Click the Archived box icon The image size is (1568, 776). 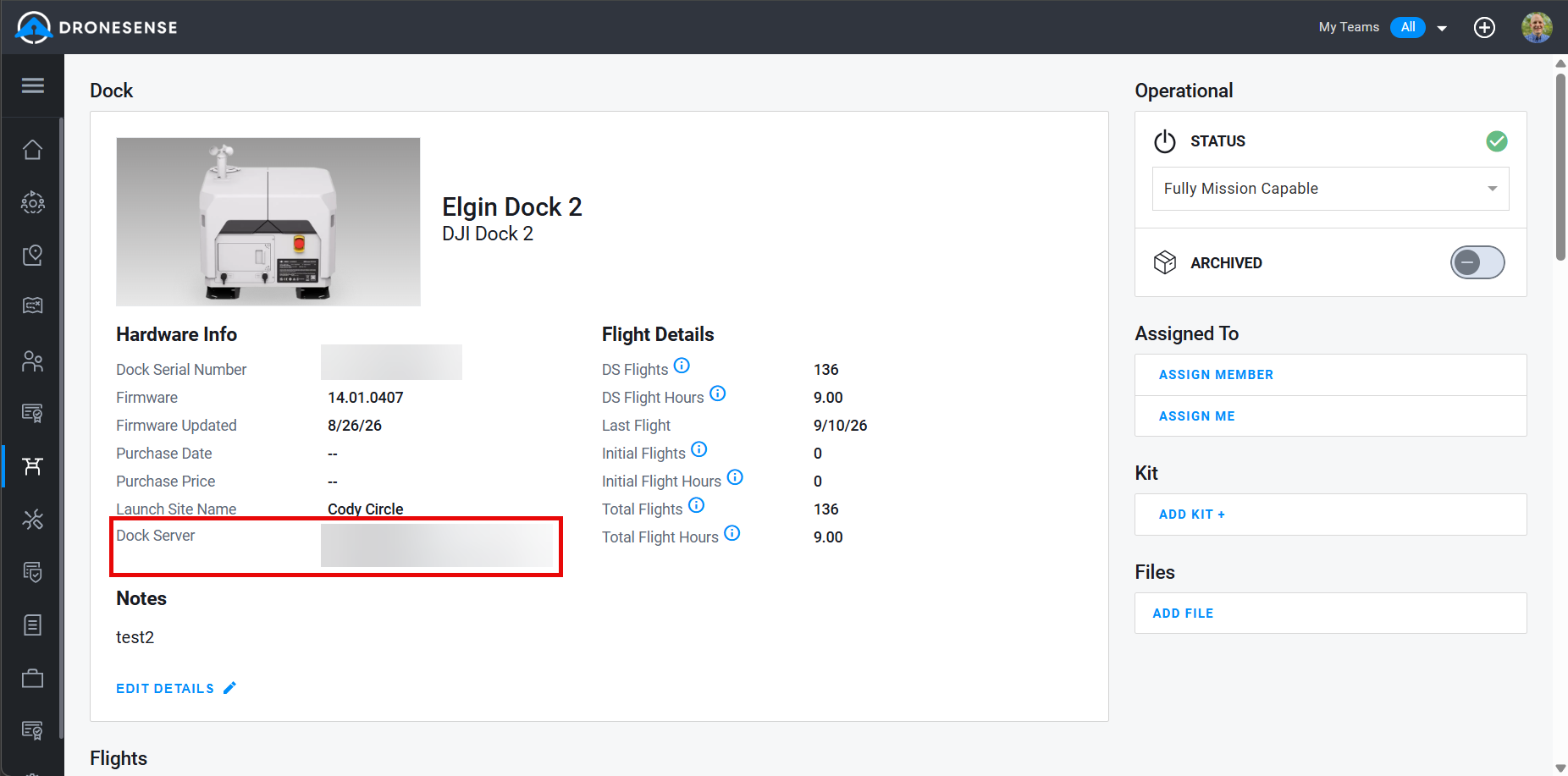tap(1165, 262)
